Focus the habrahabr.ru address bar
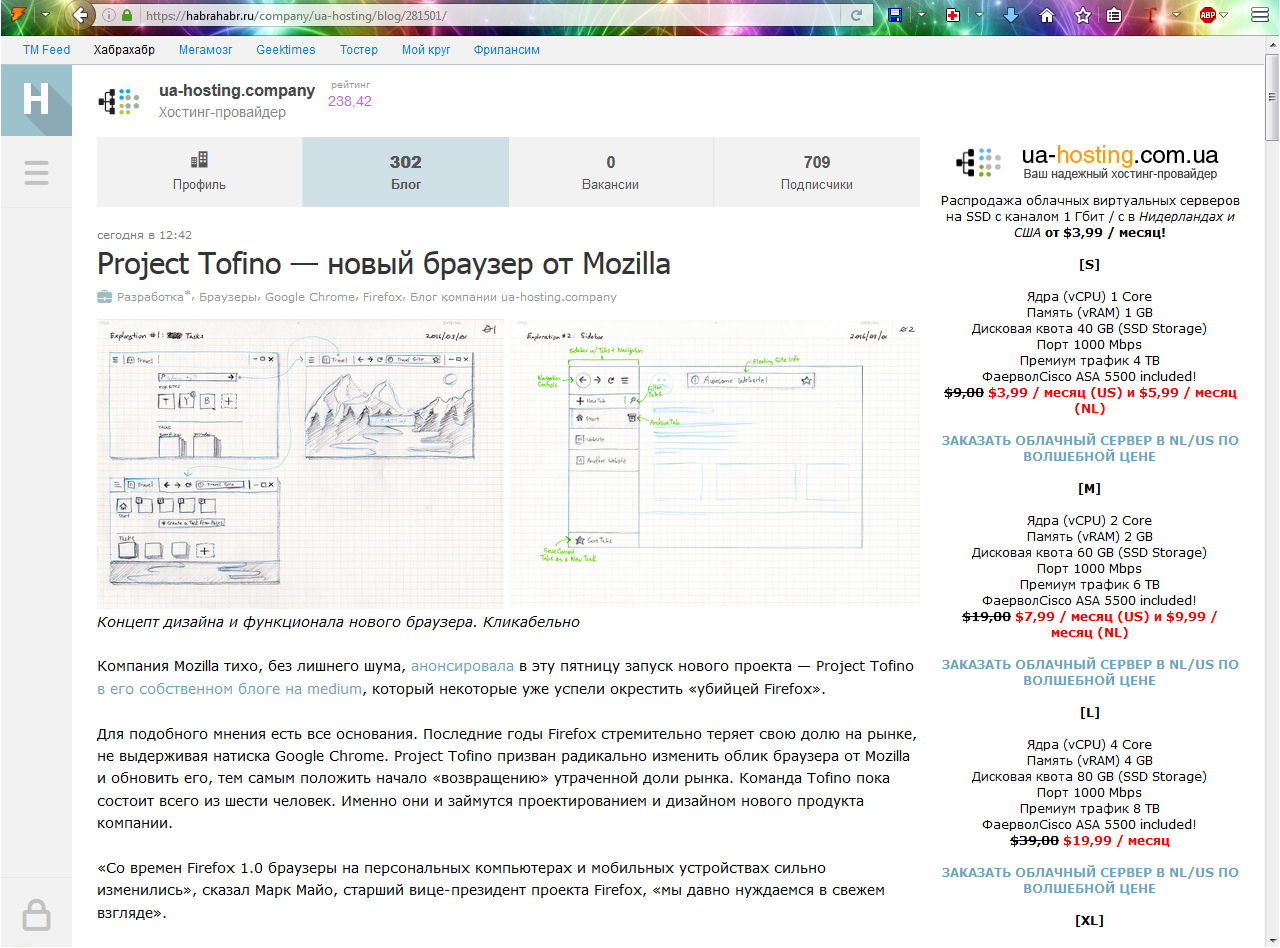 pos(490,16)
